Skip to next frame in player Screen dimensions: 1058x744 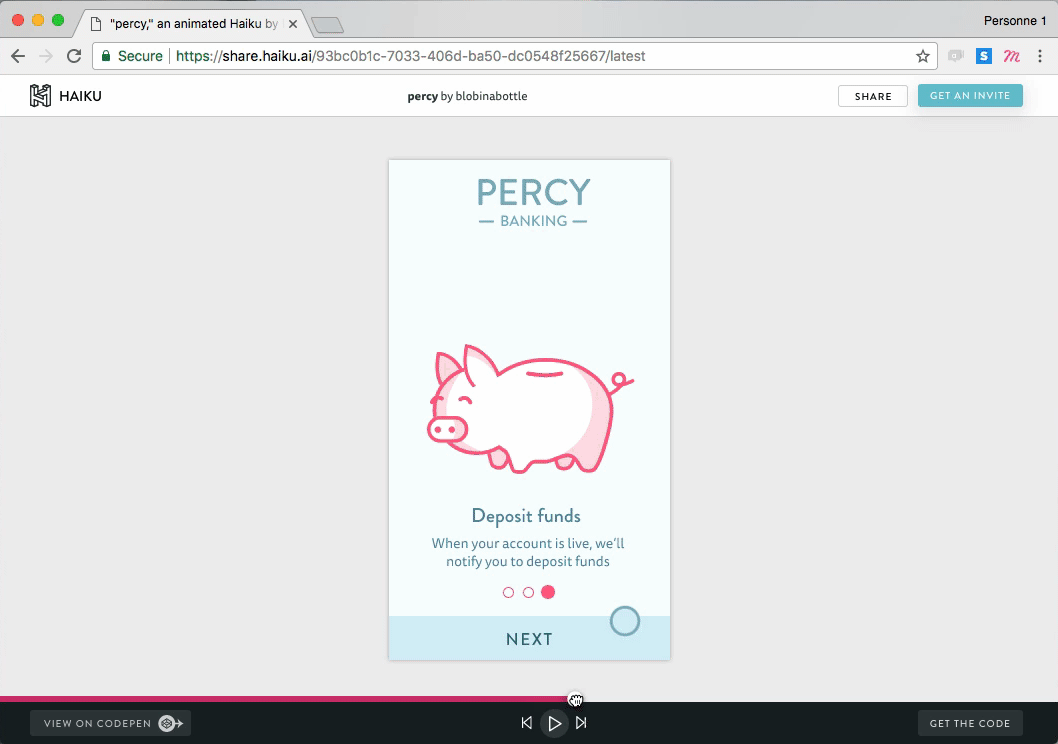581,723
